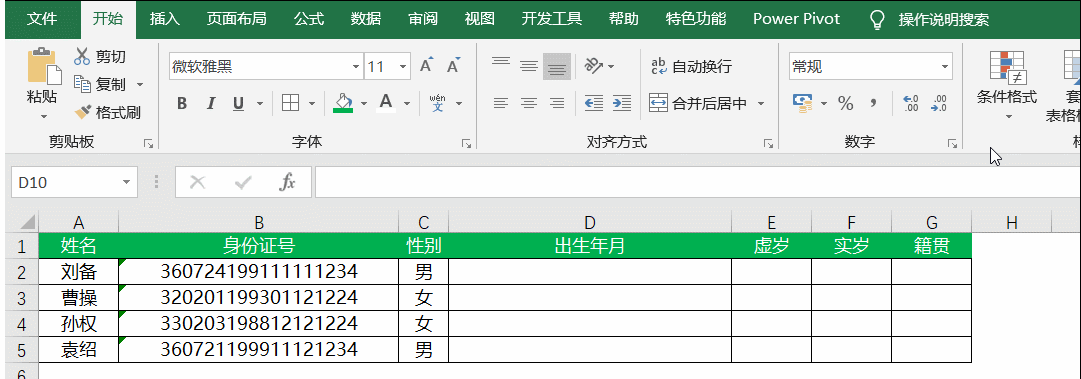Toggle Italic formatting

click(x=211, y=104)
